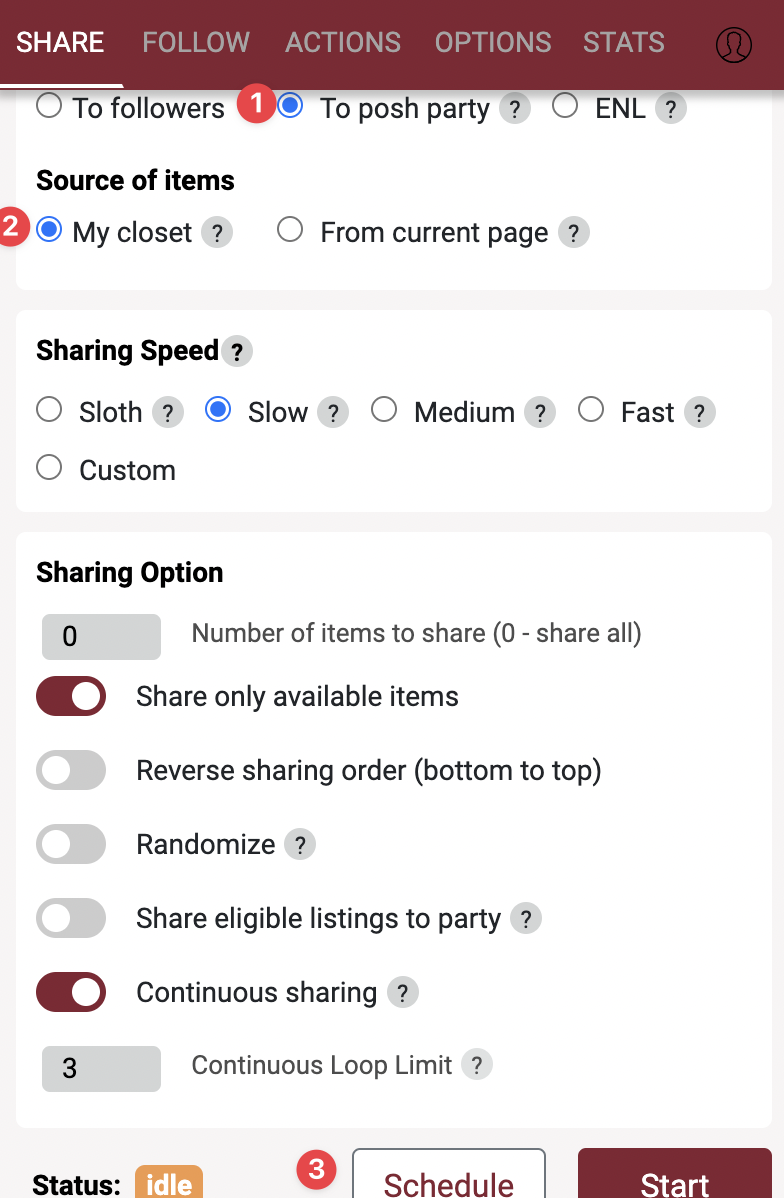784x1198 pixels.
Task: Click help icon beside Continuous Loop Limit
Action: tap(477, 1066)
